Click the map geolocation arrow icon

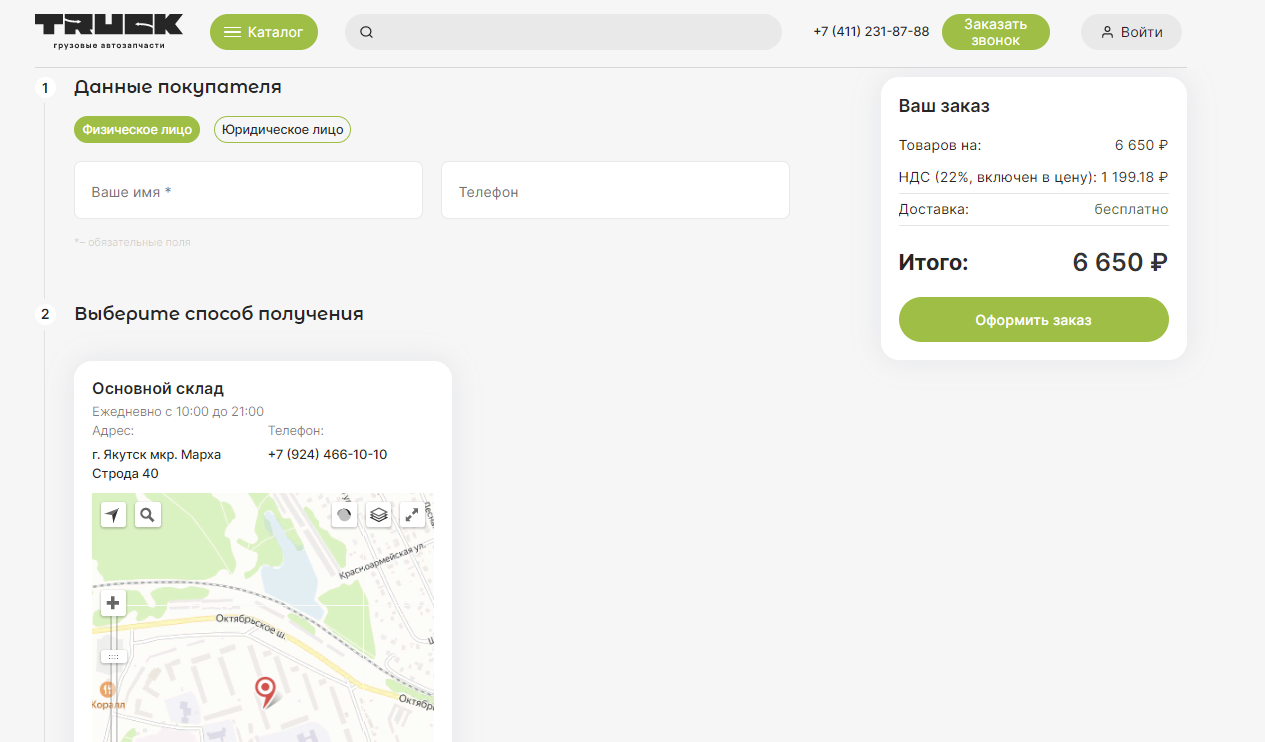tap(113, 515)
